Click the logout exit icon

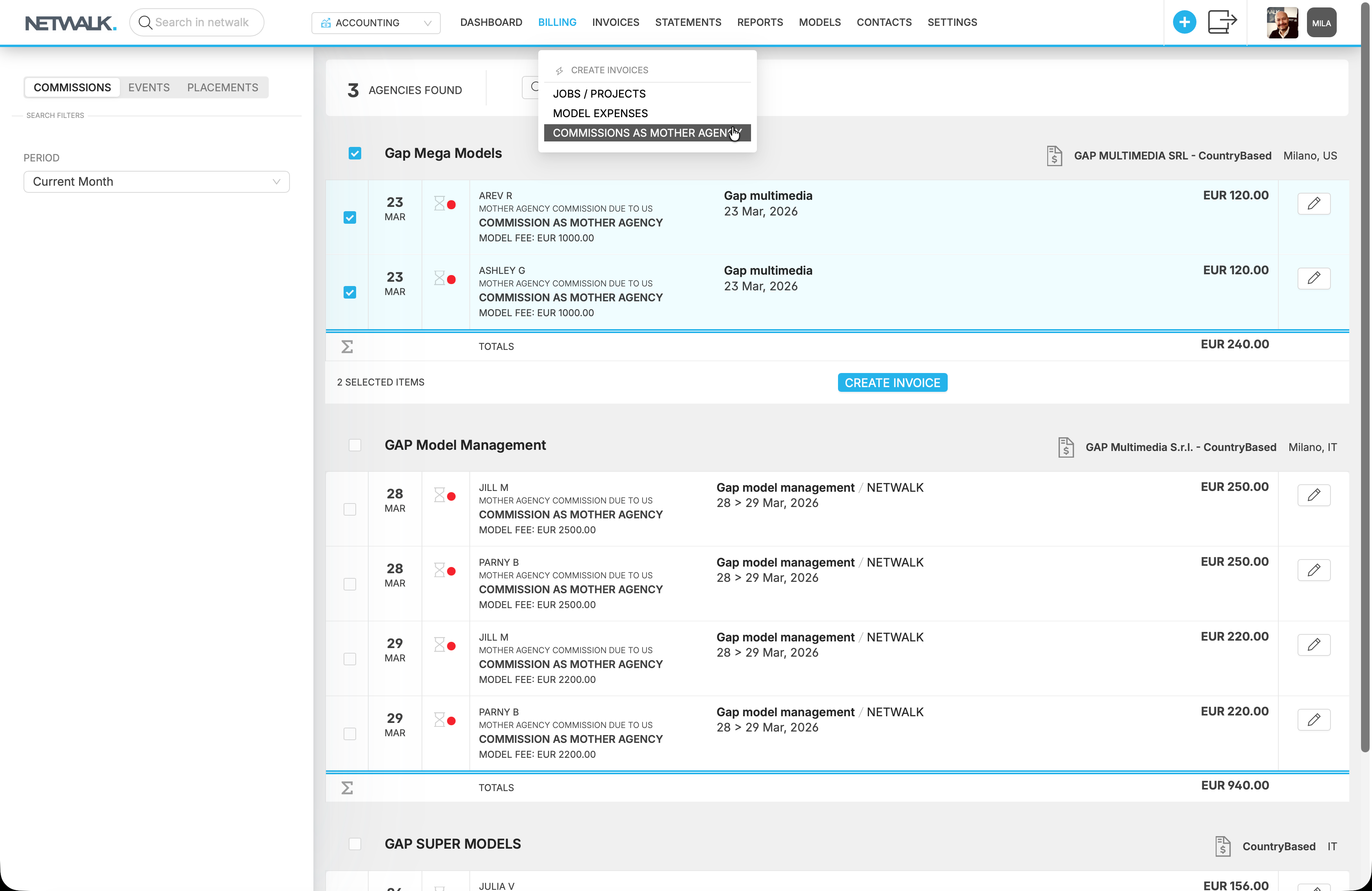pos(1222,22)
